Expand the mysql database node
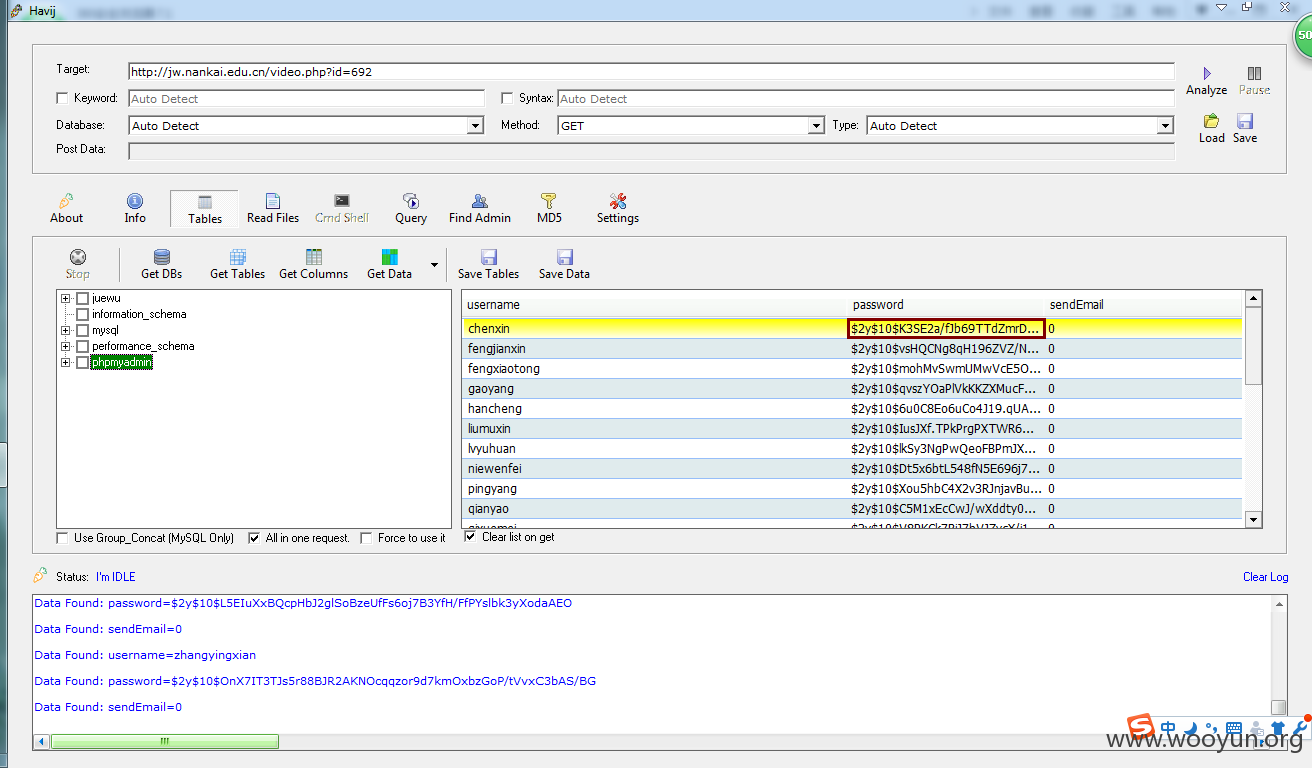1312x768 pixels. click(x=66, y=330)
